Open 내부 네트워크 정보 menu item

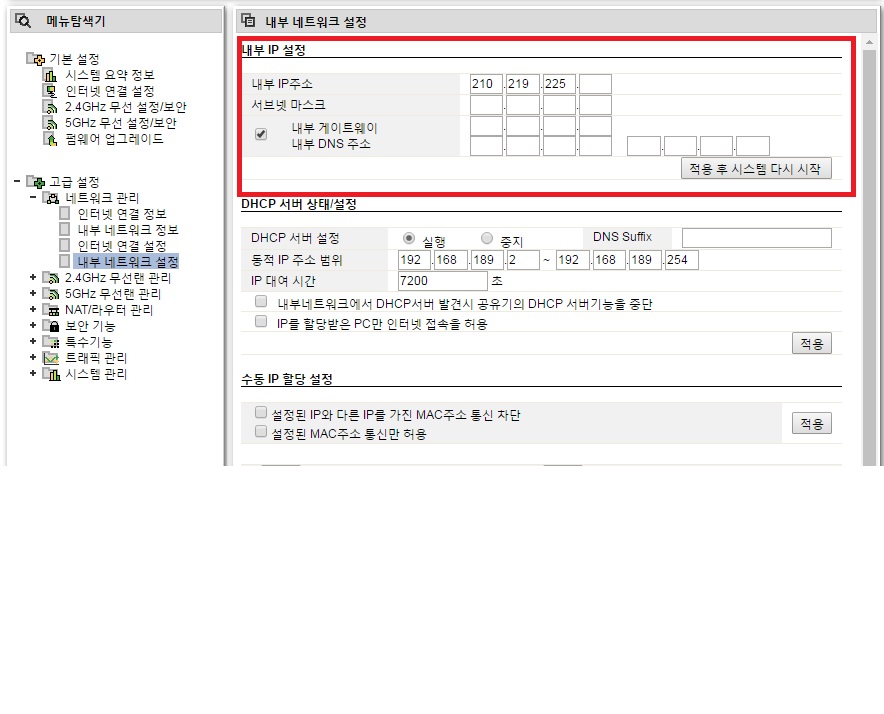128,230
